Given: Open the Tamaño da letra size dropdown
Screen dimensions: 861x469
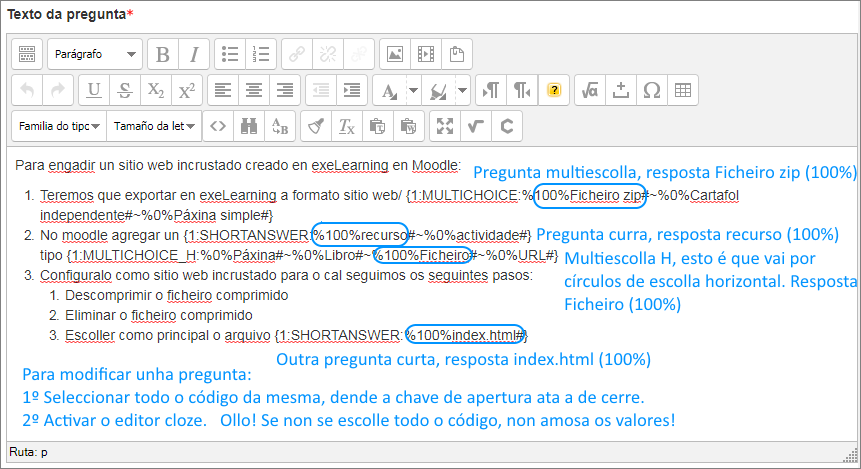Looking at the screenshot, I should point(154,126).
